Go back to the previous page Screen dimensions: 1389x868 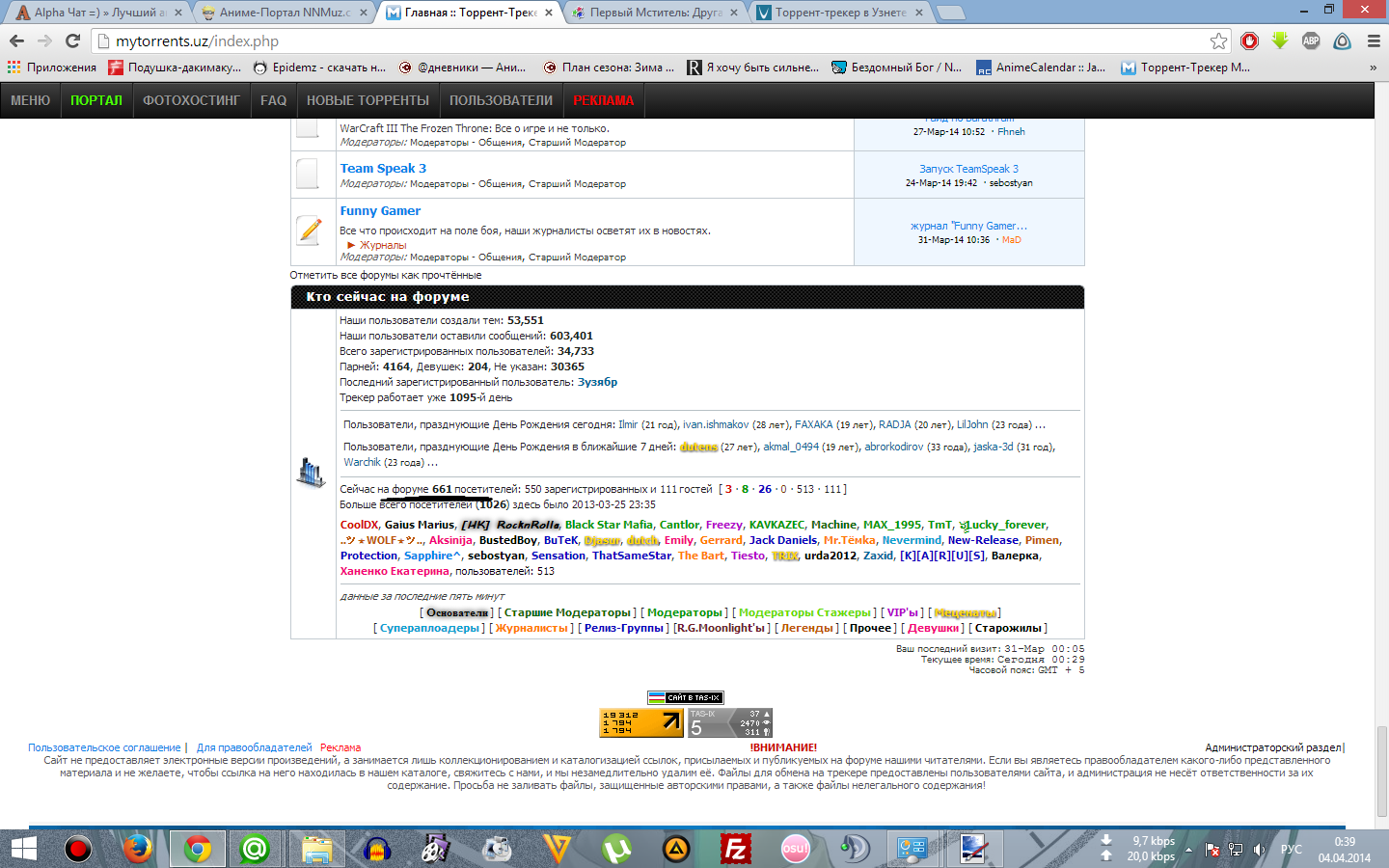(16, 41)
